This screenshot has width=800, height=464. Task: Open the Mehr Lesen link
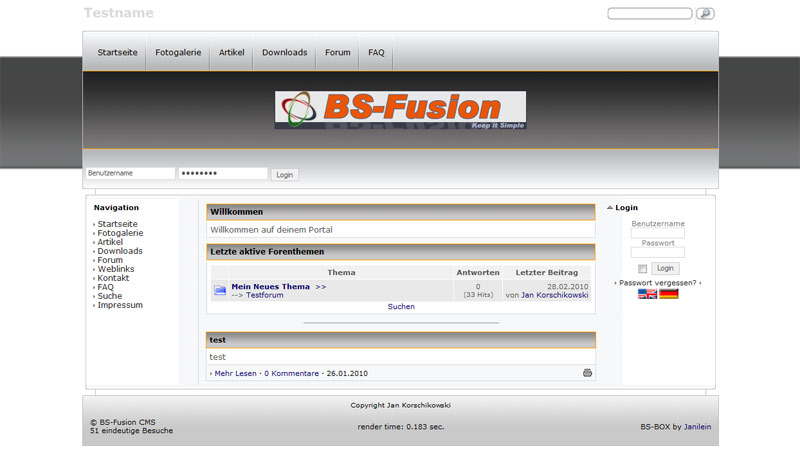pyautogui.click(x=235, y=373)
